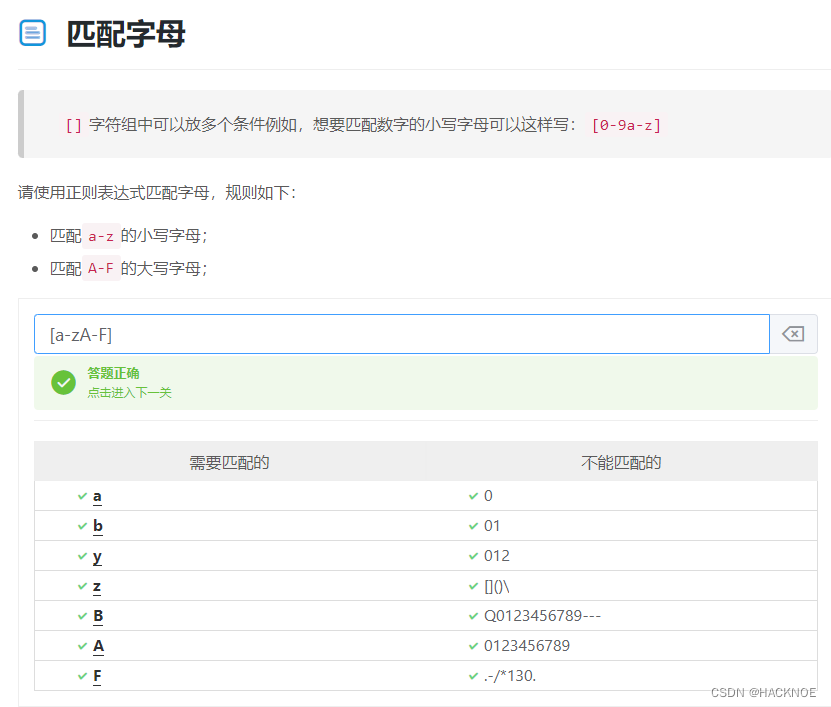Click the '0' cell in the non-match column
Viewport: 831px width, 707px height.
click(x=621, y=496)
